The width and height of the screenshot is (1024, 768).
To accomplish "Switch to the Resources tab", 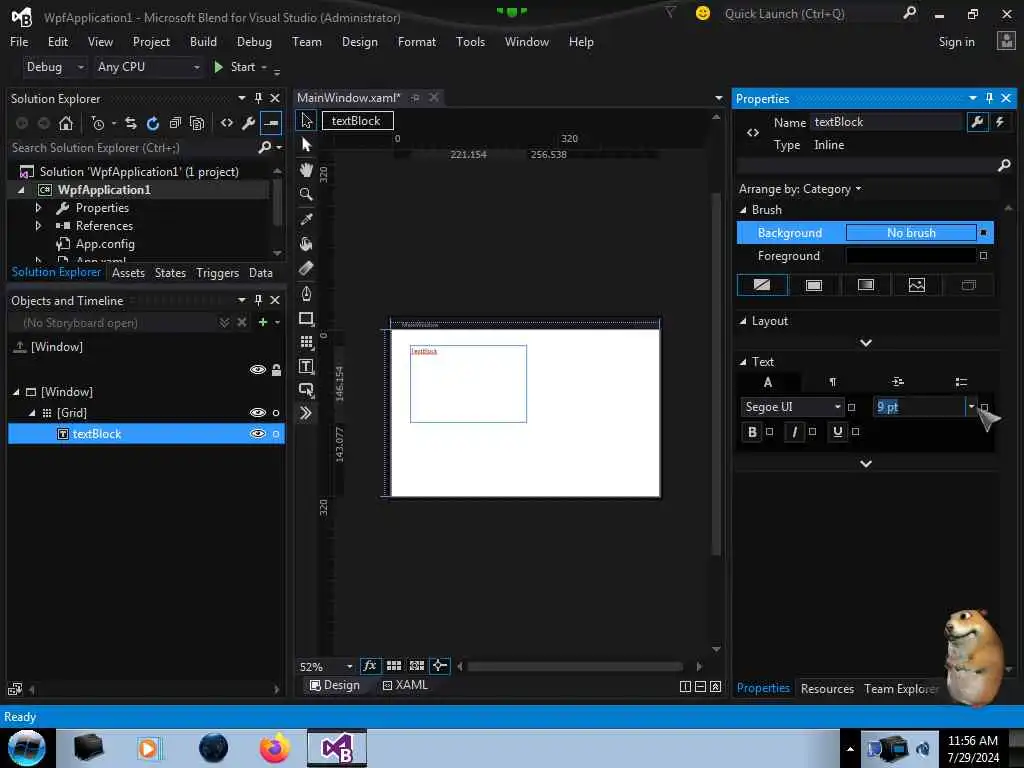I will [827, 689].
